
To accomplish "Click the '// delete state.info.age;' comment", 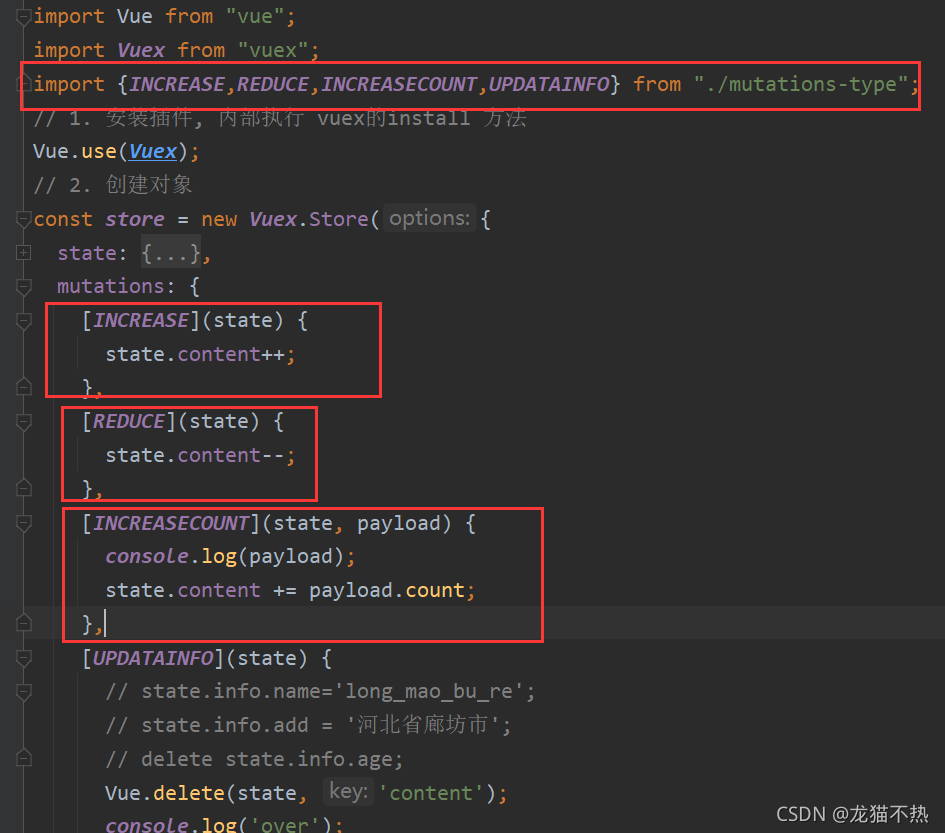I will point(254,759).
